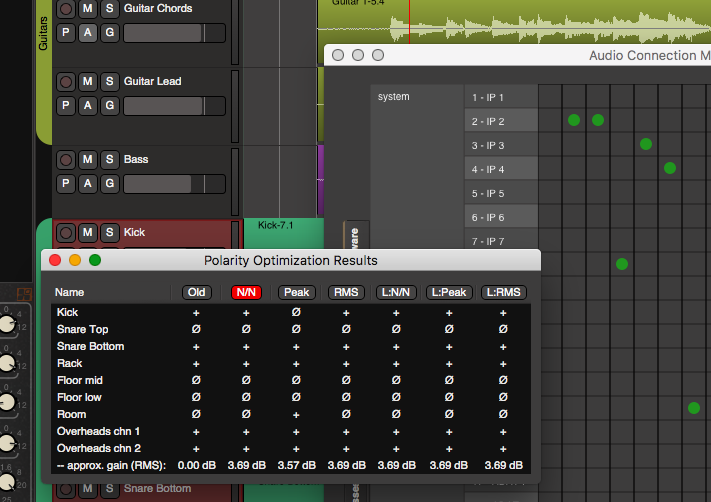The image size is (711, 502).
Task: Select the Peak polarity column button
Action: pos(296,293)
